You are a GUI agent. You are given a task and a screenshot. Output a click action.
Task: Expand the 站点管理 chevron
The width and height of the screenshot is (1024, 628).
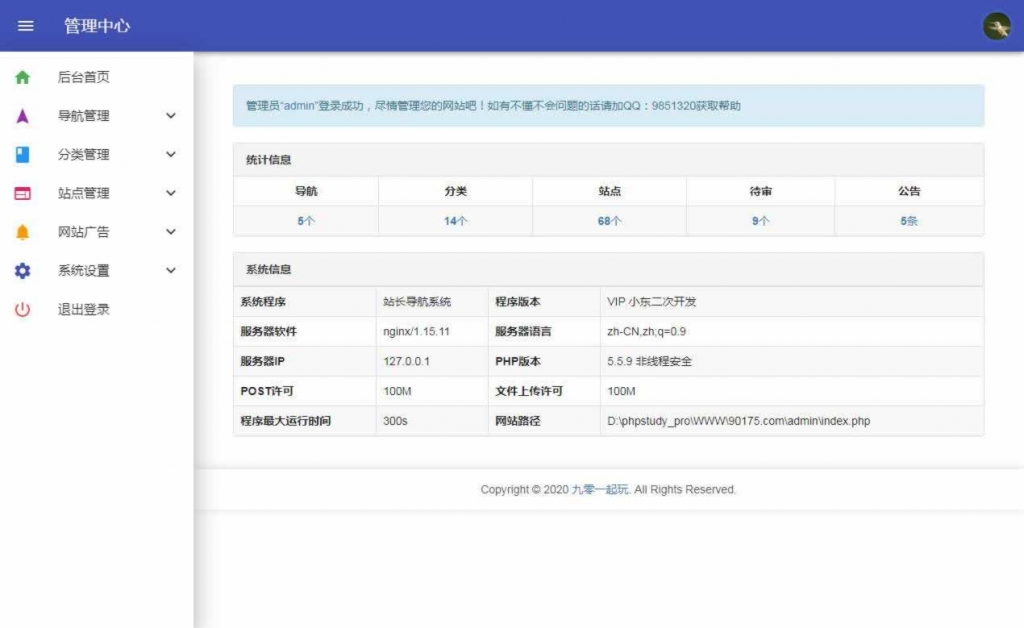click(170, 193)
